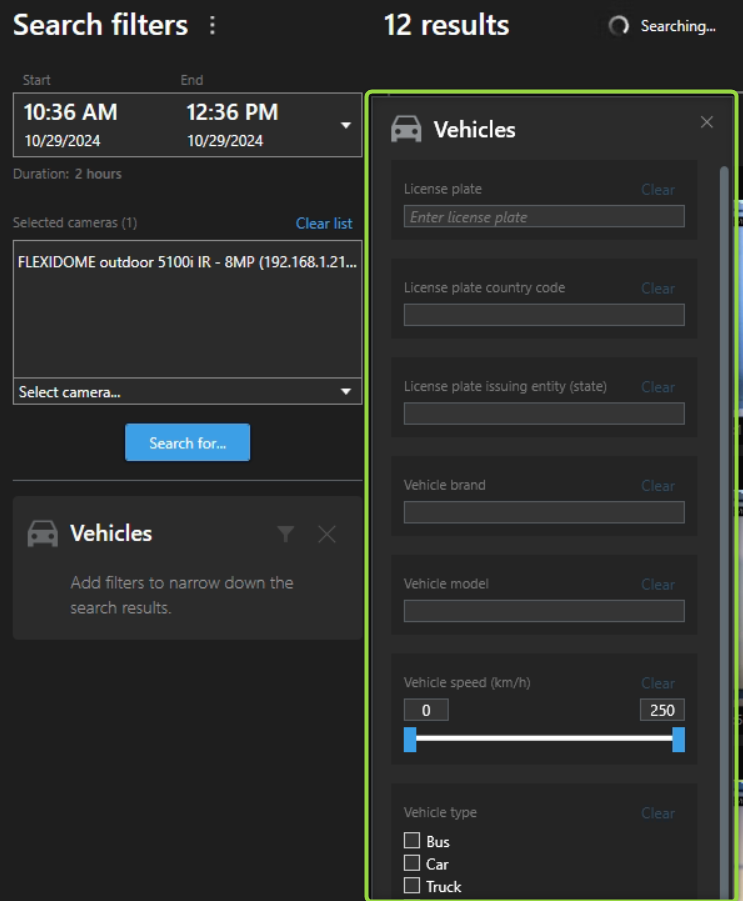Check the Bus vehicle type checkbox

411,841
